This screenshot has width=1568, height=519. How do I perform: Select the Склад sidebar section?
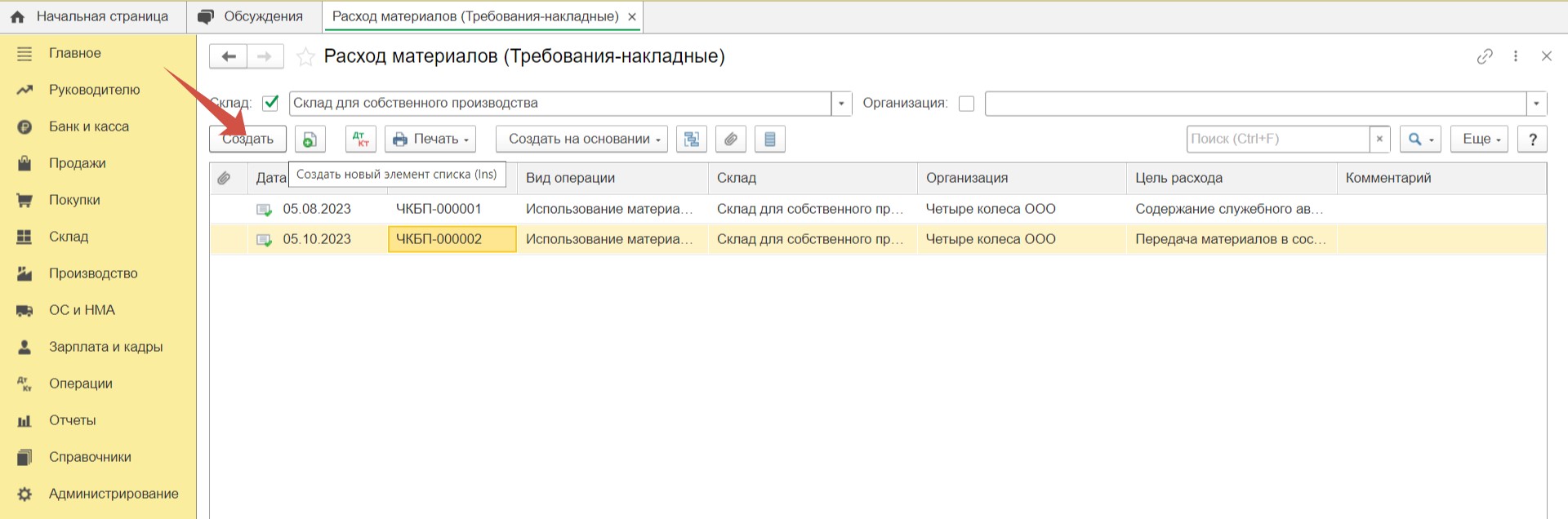point(69,237)
